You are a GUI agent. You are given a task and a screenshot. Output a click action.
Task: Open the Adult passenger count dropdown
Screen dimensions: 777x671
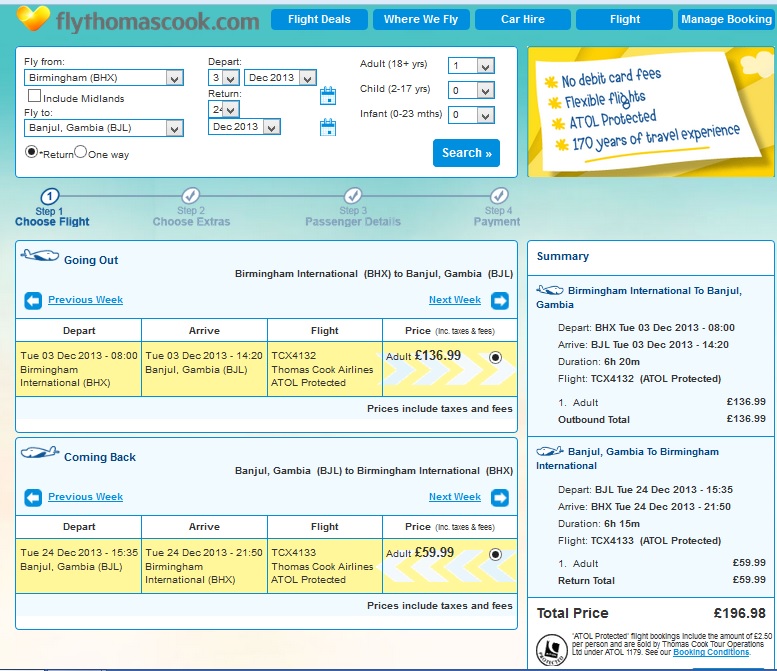471,65
